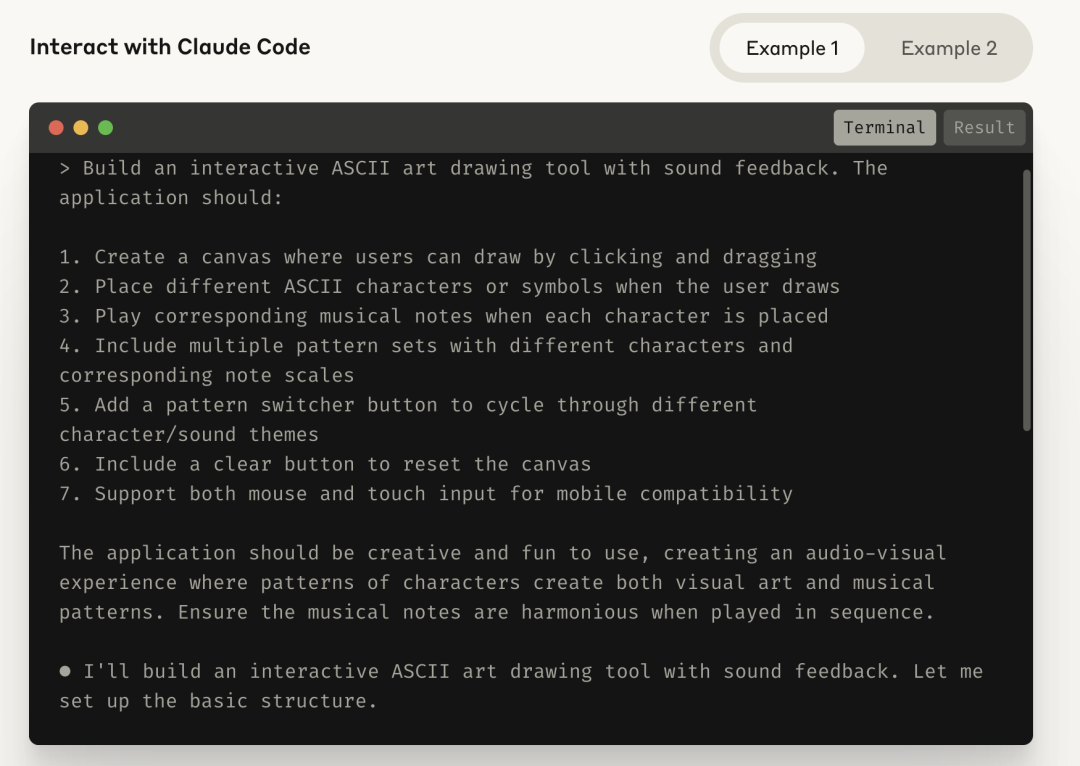Image resolution: width=1080 pixels, height=766 pixels.
Task: Switch to the Example 2 tab
Action: [948, 47]
